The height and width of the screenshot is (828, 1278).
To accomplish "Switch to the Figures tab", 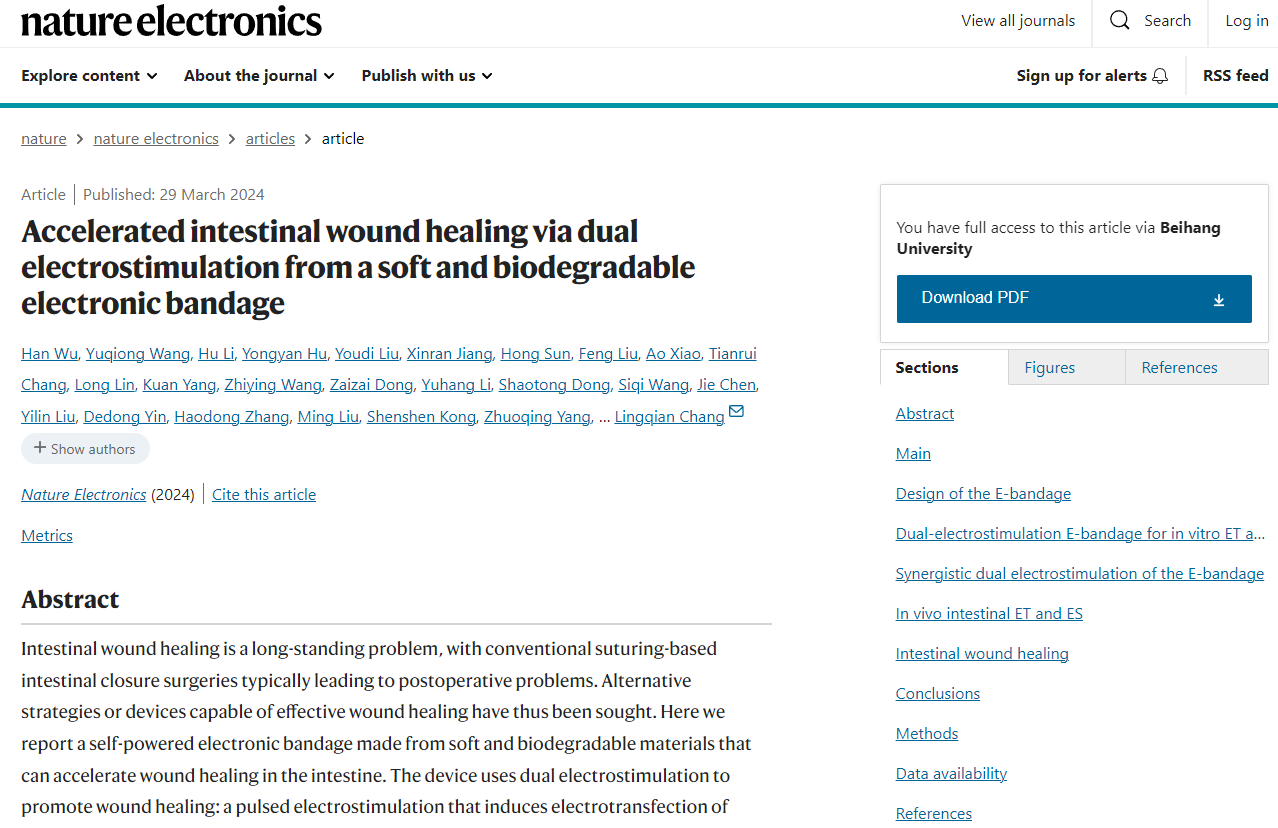I will pos(1049,367).
